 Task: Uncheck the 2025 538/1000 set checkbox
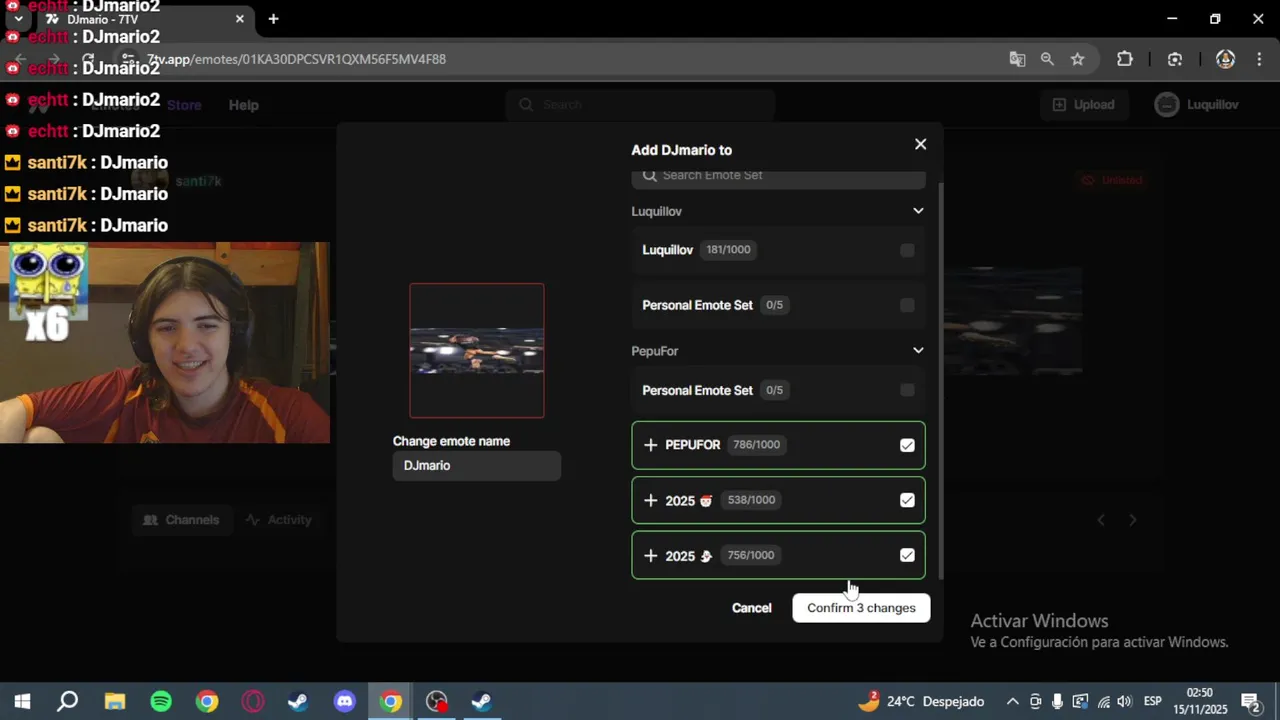[x=907, y=500]
